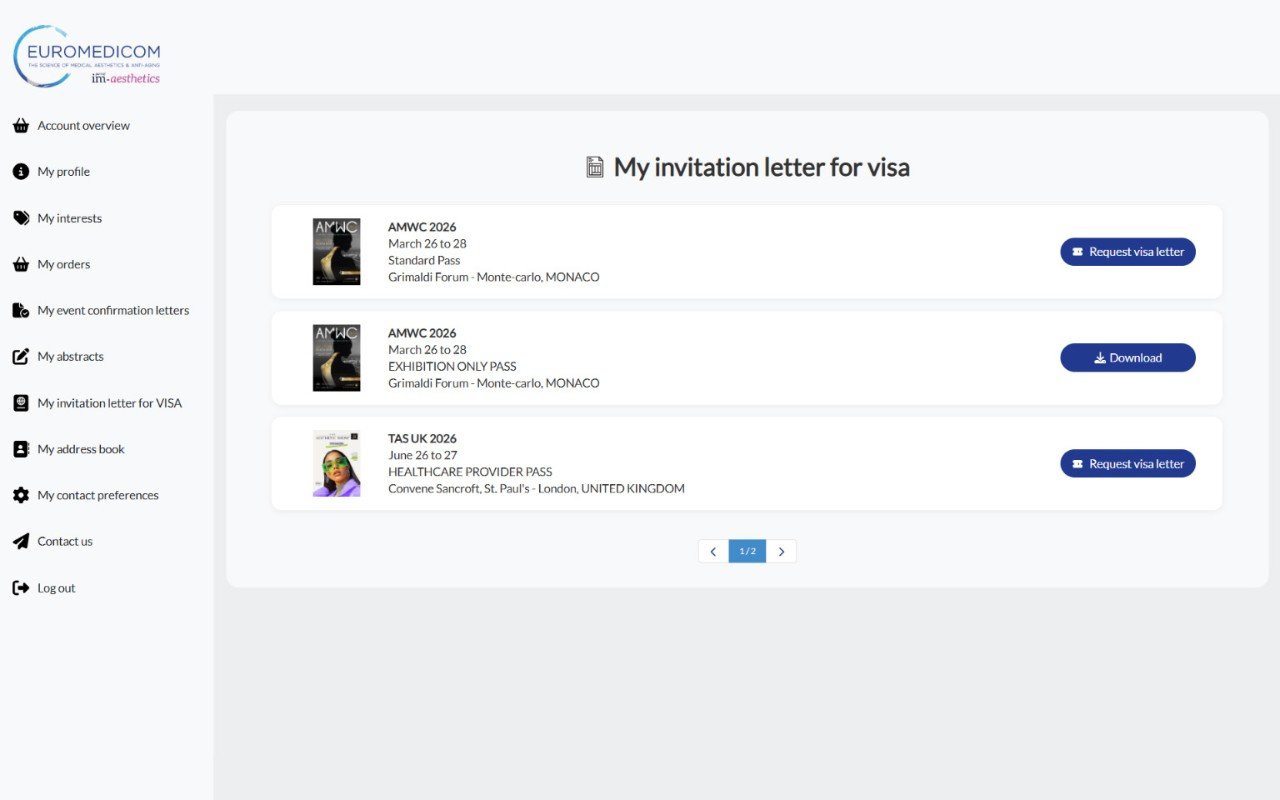This screenshot has height=800, width=1280.
Task: Go to next page of letters
Action: [781, 551]
